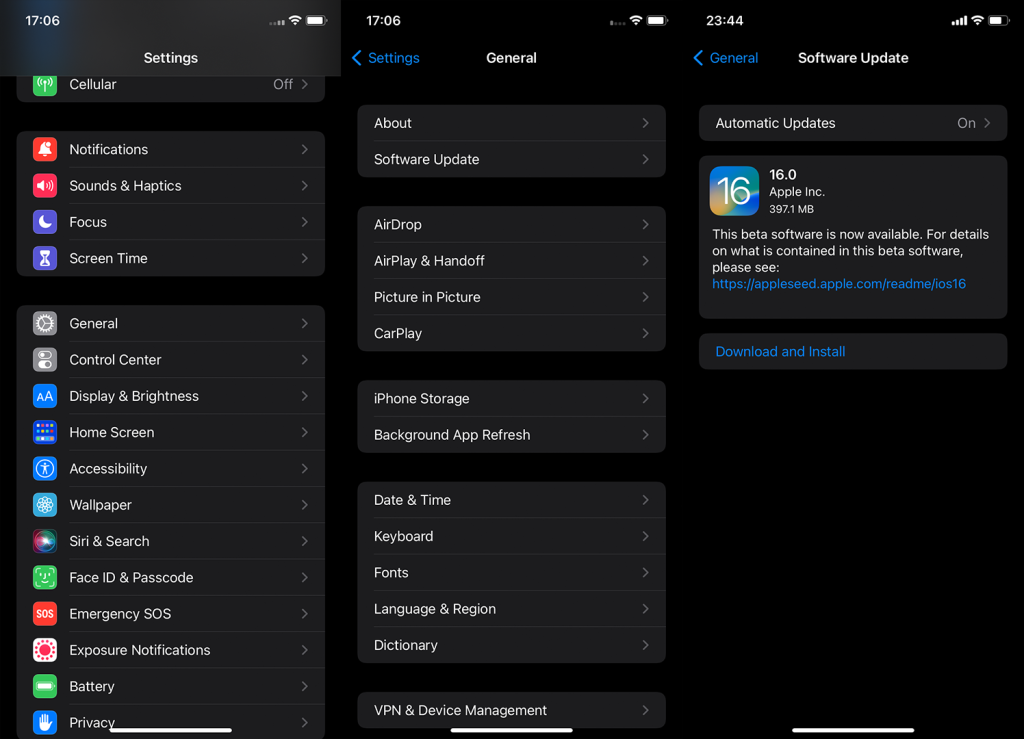This screenshot has width=1024, height=739.
Task: Open Background App Refresh row
Action: coord(511,435)
